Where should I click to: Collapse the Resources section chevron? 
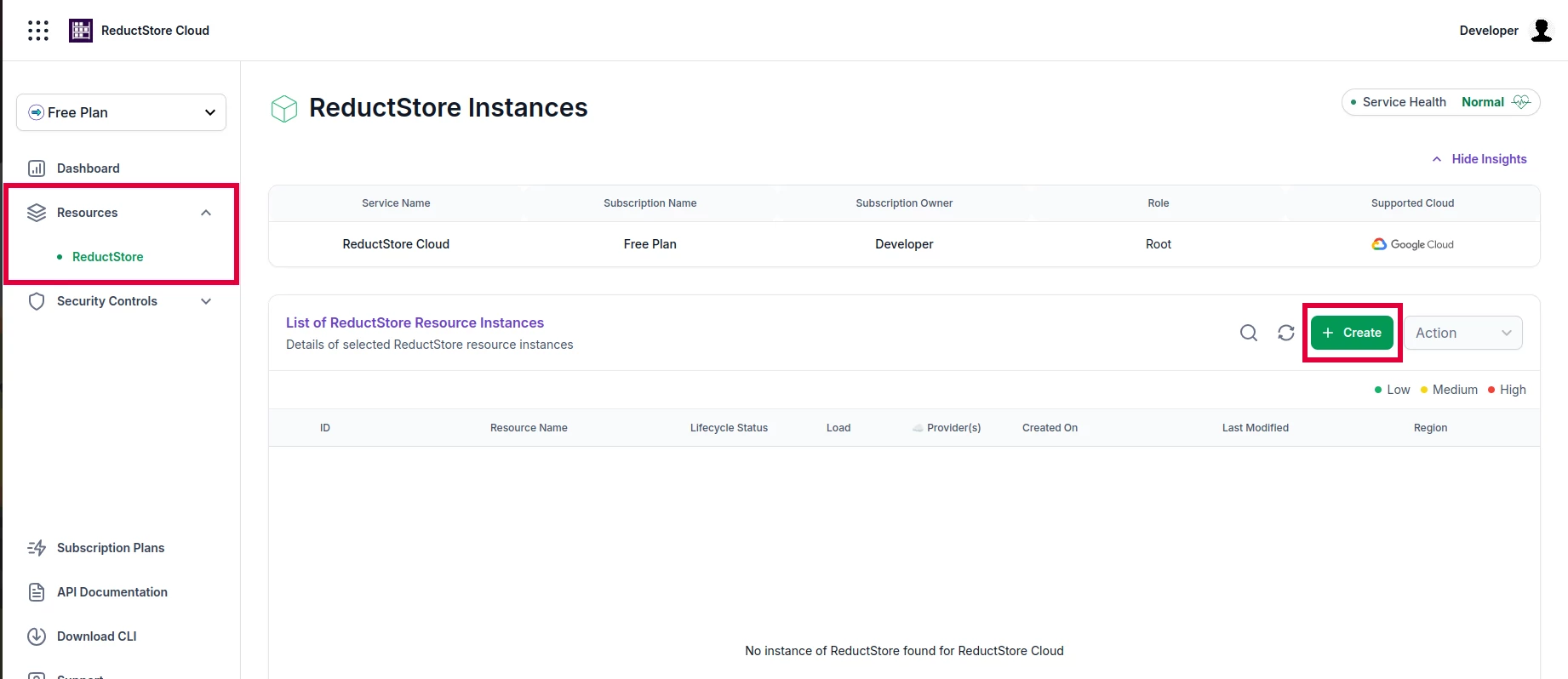pyautogui.click(x=206, y=213)
